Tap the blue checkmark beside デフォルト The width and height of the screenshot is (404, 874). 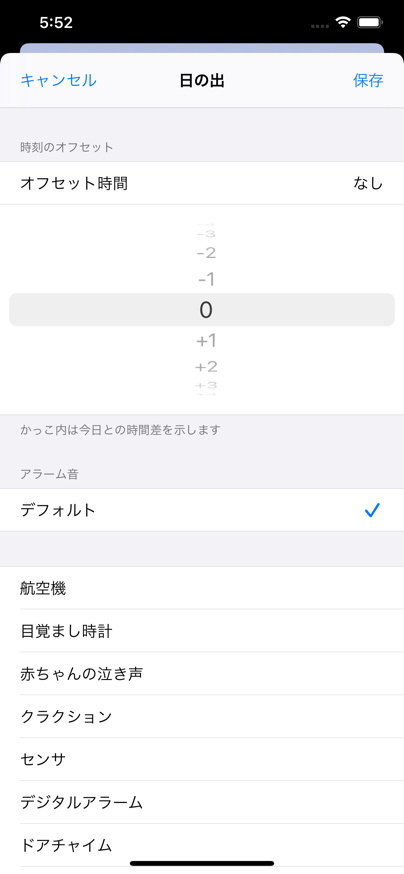coord(372,510)
